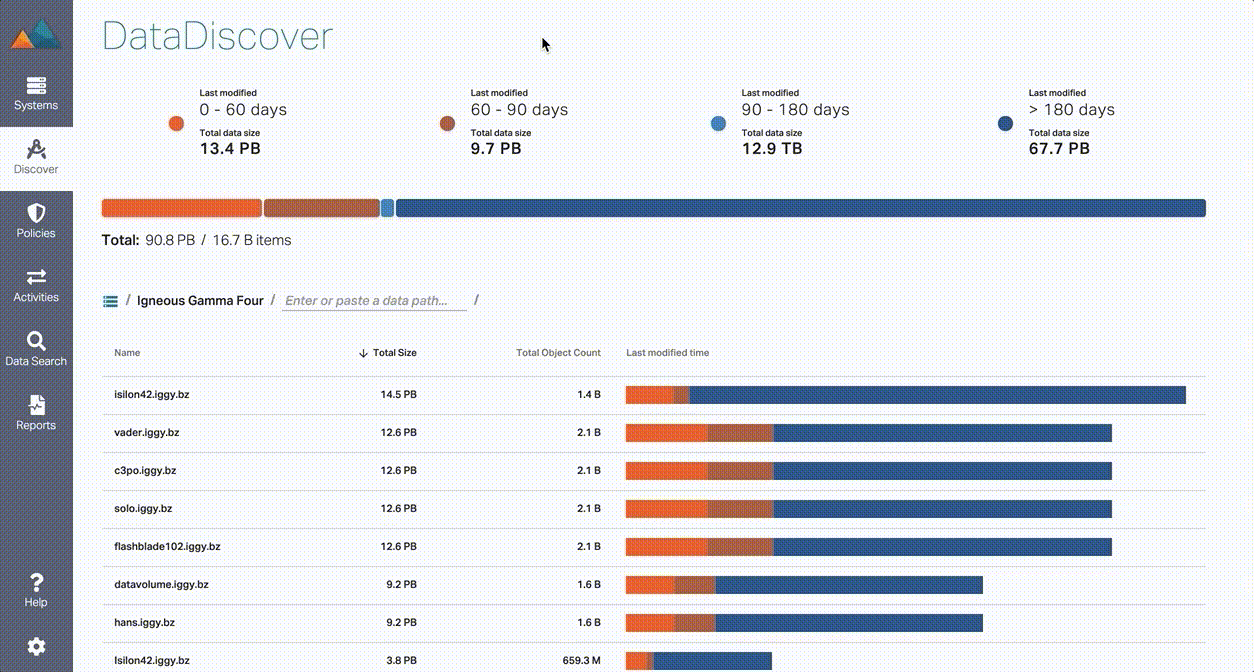This screenshot has height=672, width=1254.
Task: Click the 12.9 TB data size text
Action: (771, 149)
